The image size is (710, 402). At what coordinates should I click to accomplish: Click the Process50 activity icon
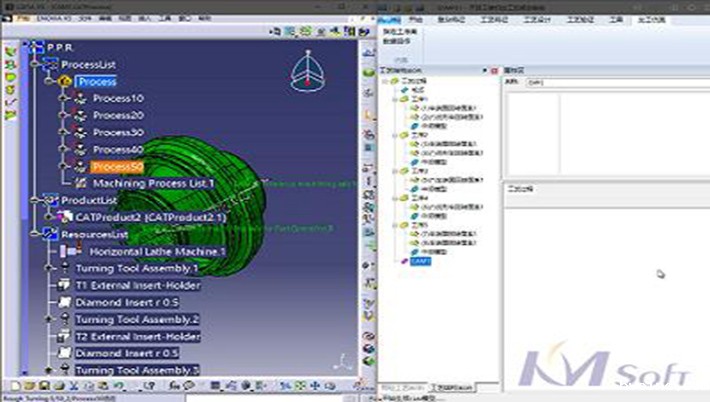(x=79, y=167)
